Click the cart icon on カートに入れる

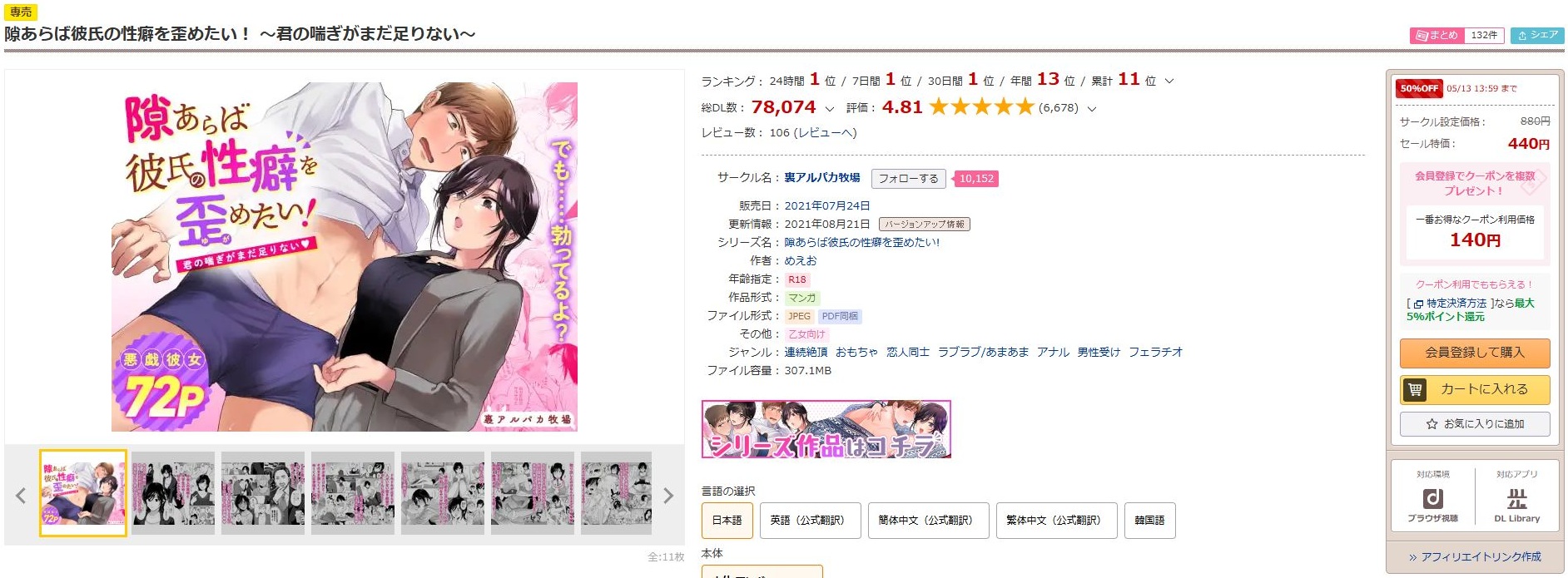point(1415,389)
